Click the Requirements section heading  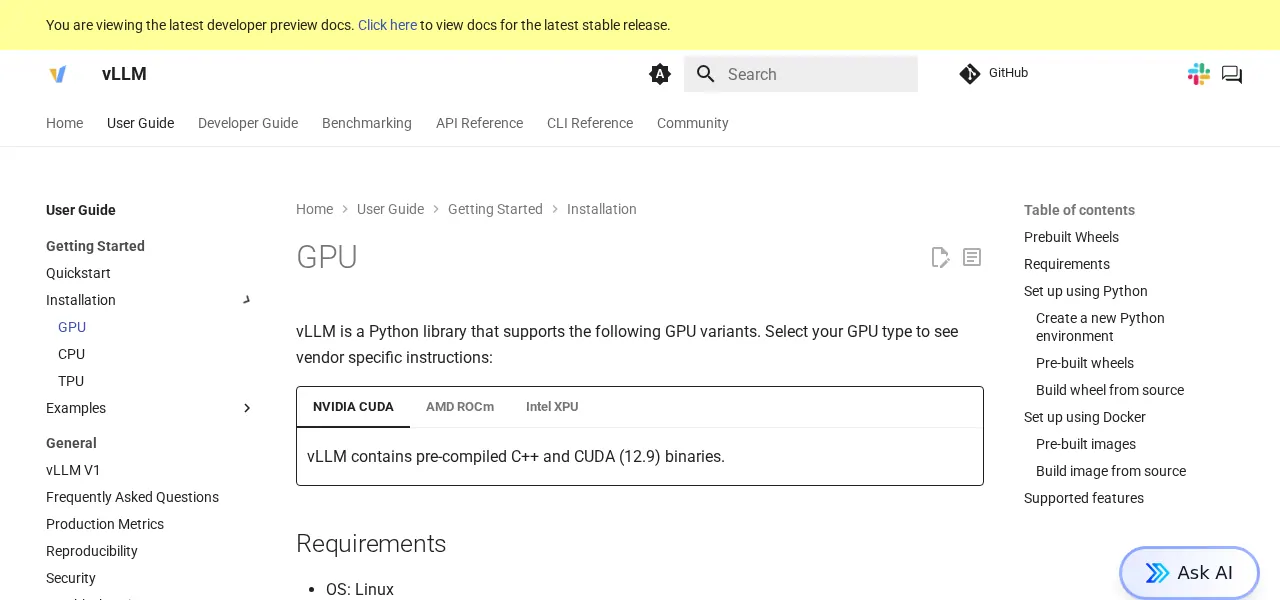371,544
